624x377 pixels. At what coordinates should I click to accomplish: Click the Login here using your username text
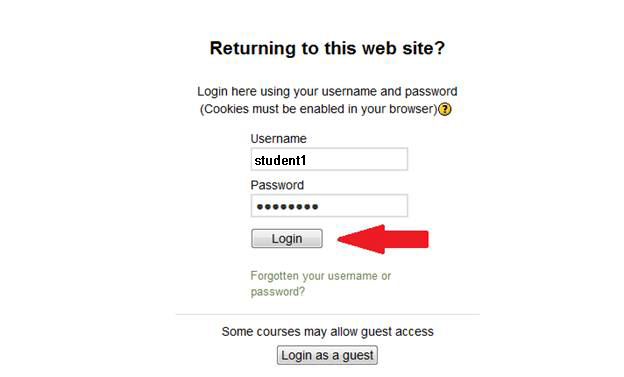click(x=327, y=91)
